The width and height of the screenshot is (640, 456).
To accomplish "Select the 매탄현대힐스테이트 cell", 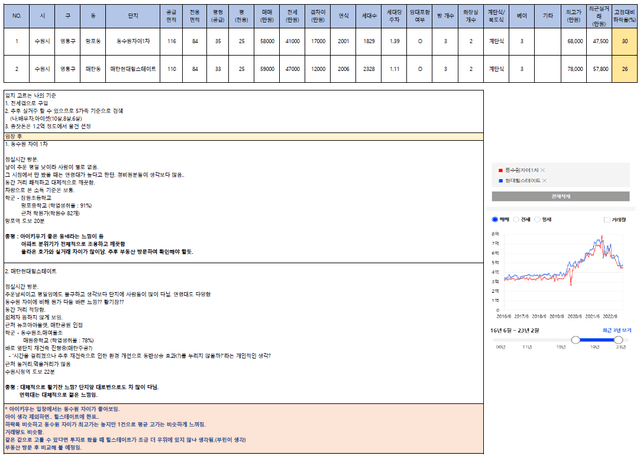I will click(133, 69).
